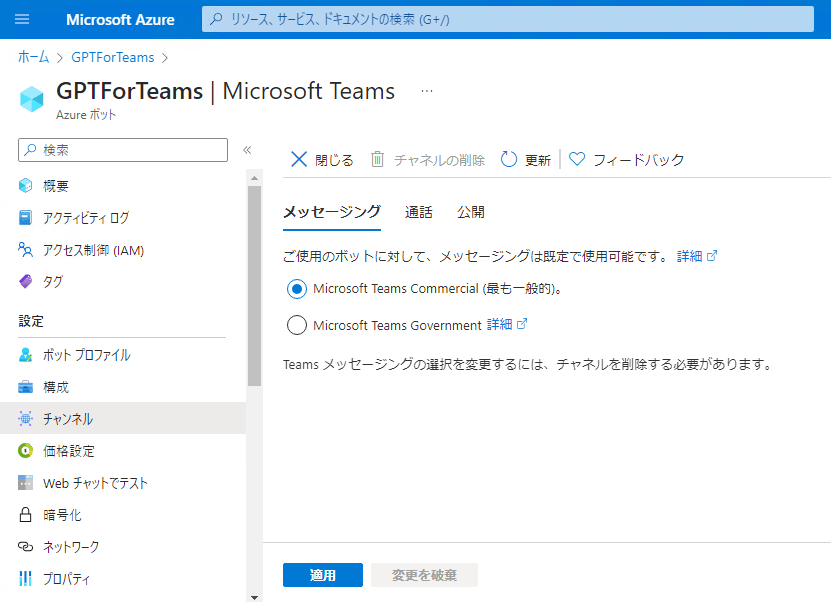Screen dimensions: 831x602
Task: Click the 暗号化 lock icon
Action: [x=25, y=515]
